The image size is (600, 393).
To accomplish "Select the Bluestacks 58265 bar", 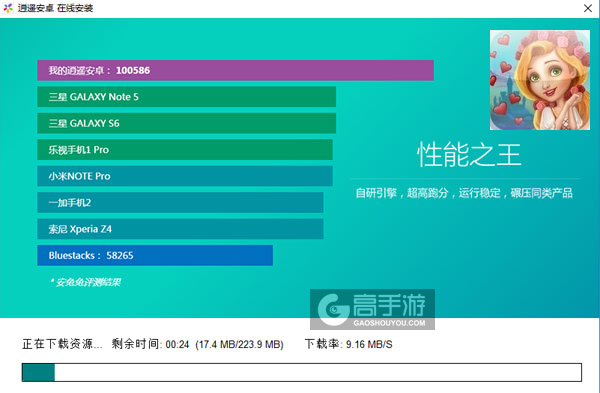I will (155, 255).
